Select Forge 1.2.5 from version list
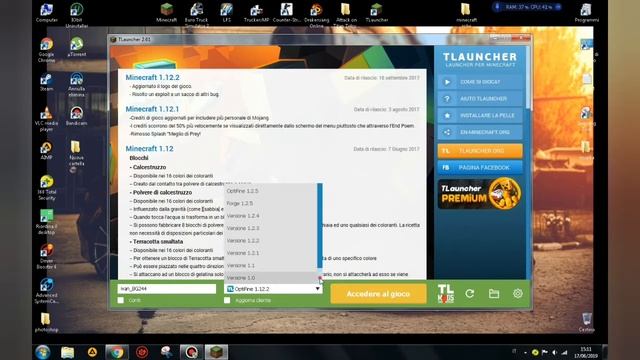Screen dimensions: 640x360 [271, 203]
